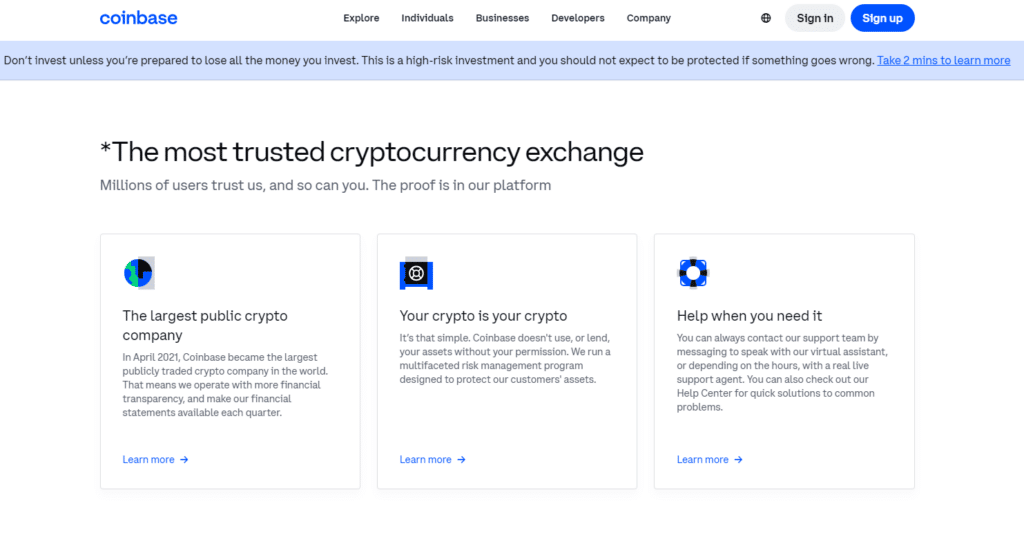This screenshot has height=537, width=1024.
Task: Open the Explore menu
Action: pos(361,18)
